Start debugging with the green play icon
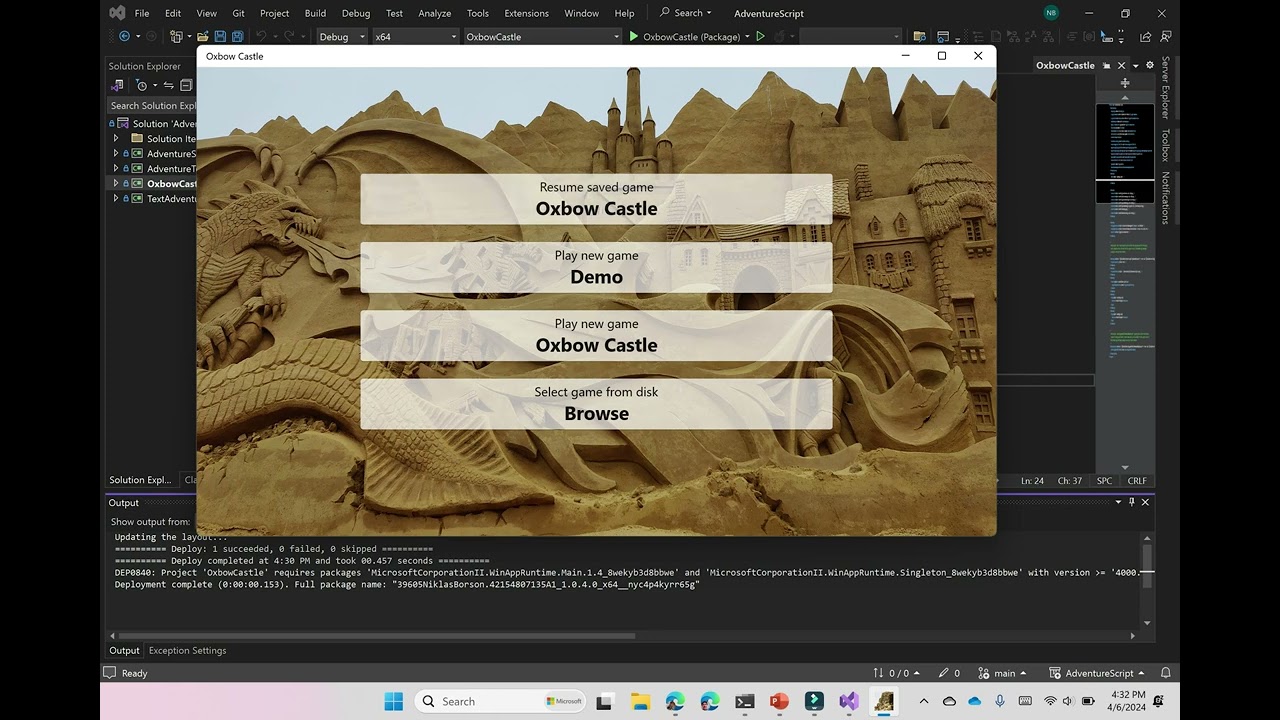The height and width of the screenshot is (720, 1280). [x=633, y=36]
